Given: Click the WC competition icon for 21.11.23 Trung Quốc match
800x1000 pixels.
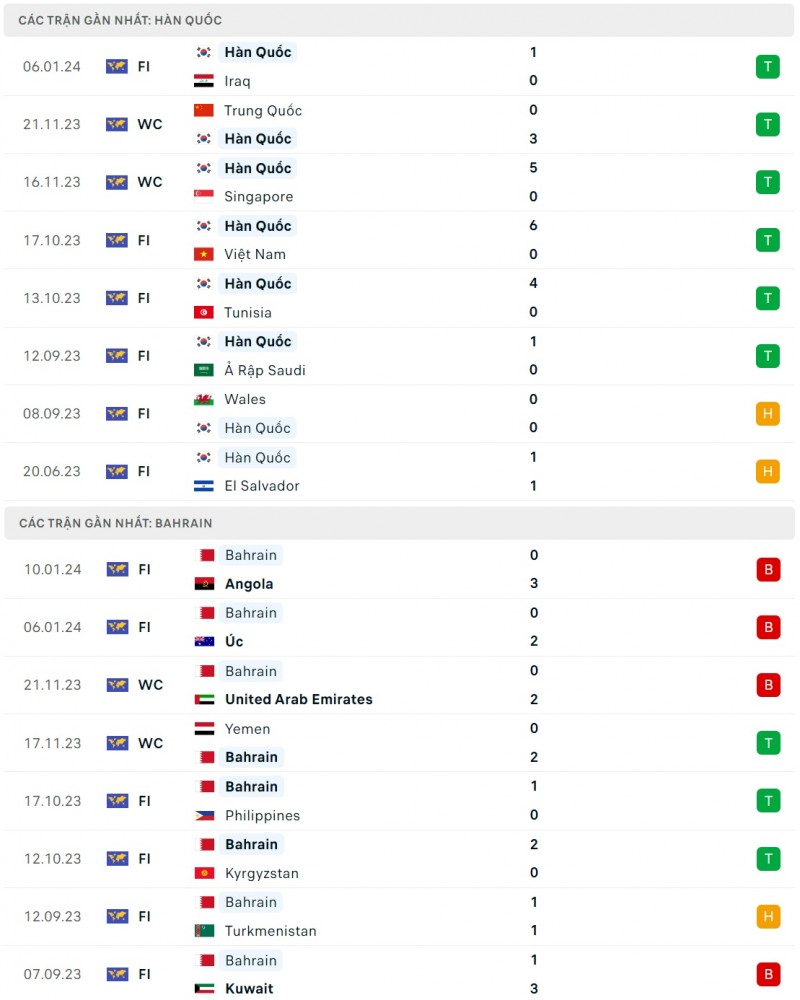Looking at the screenshot, I should (x=117, y=125).
